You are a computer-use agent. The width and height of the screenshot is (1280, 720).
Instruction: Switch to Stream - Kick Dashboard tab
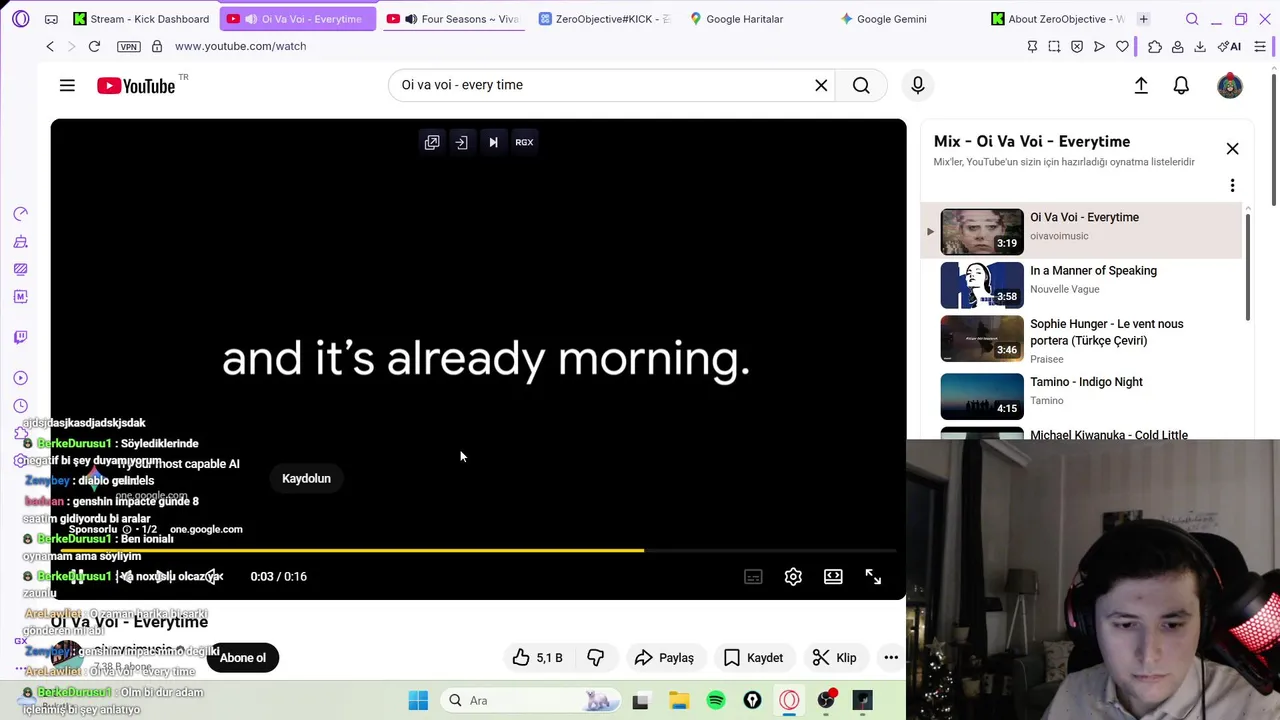click(x=140, y=19)
